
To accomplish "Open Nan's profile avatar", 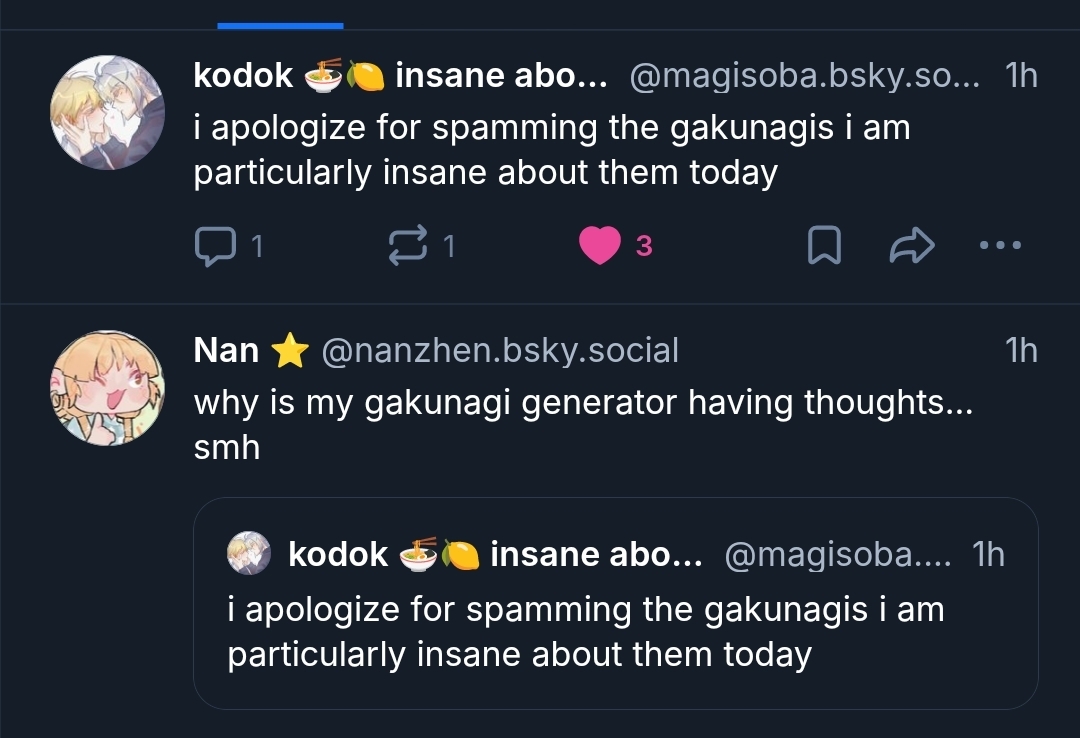I will coord(107,388).
